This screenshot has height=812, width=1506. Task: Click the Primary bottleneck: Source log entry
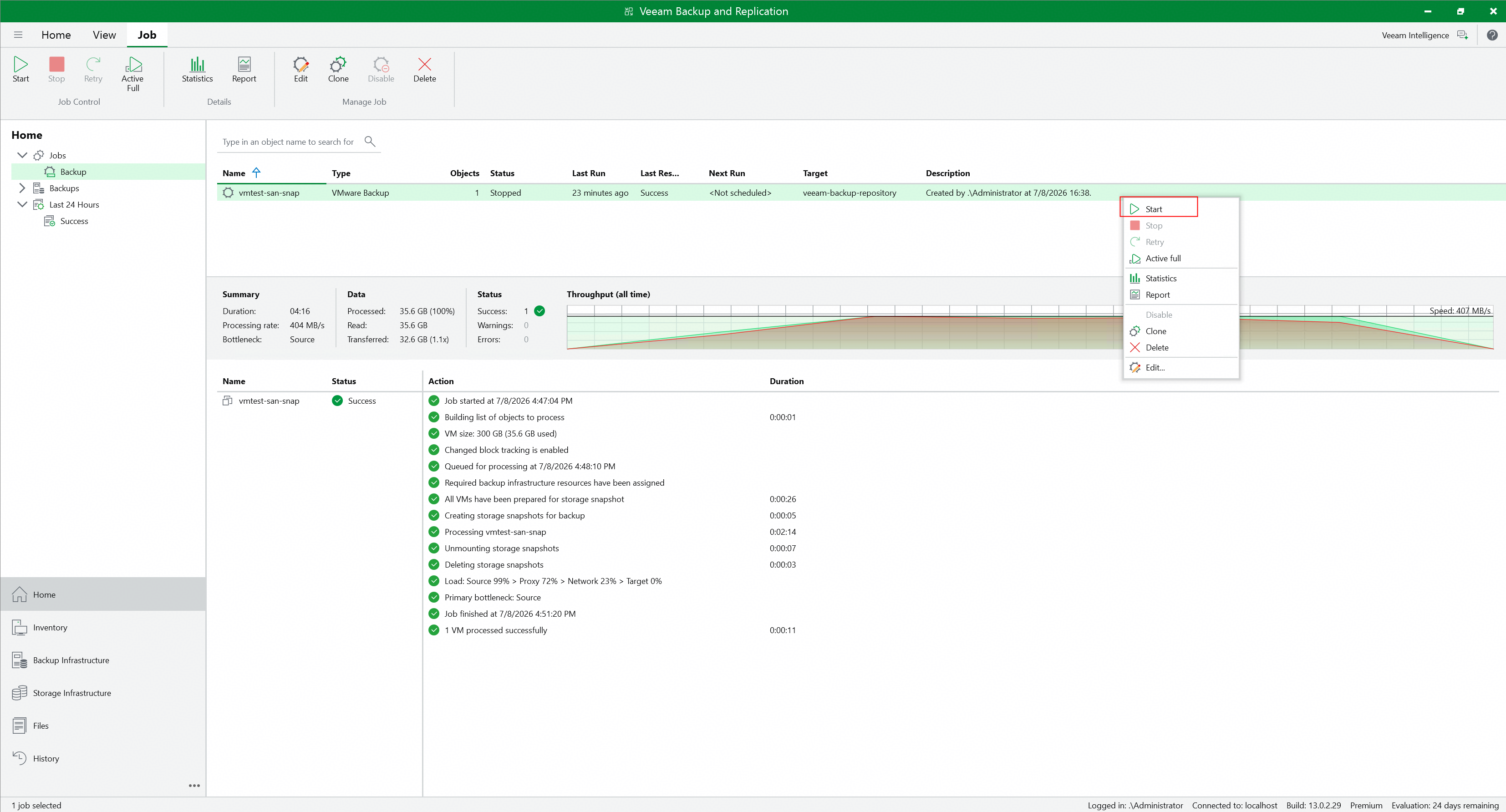point(492,598)
